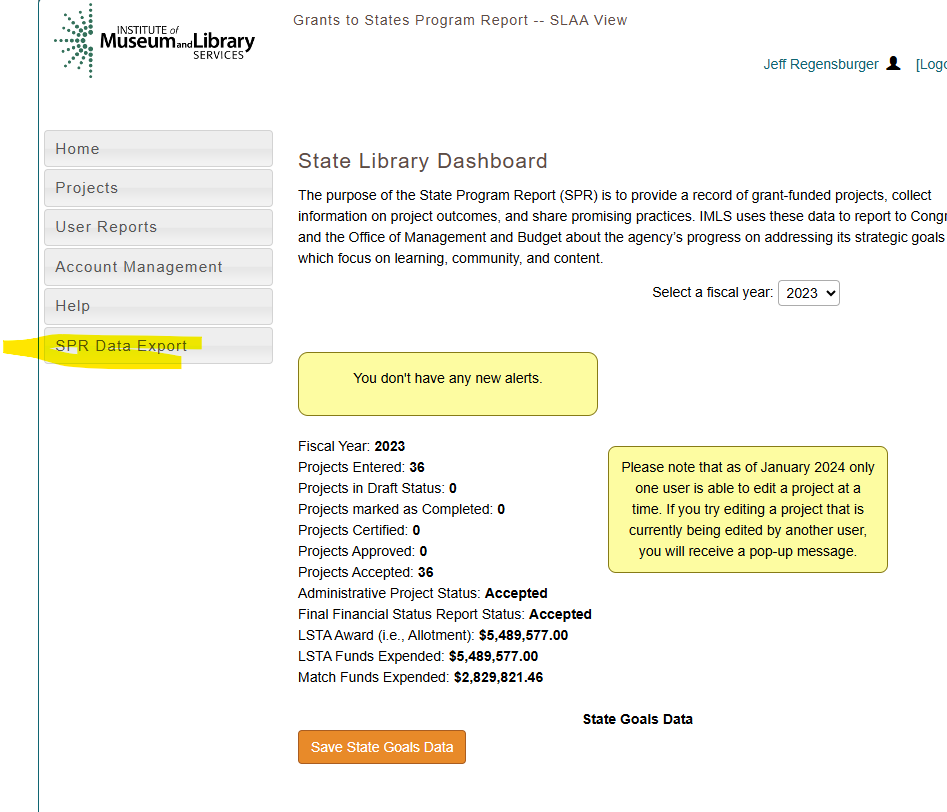Click Save State Goals Data button
The image size is (947, 812).
tap(382, 747)
